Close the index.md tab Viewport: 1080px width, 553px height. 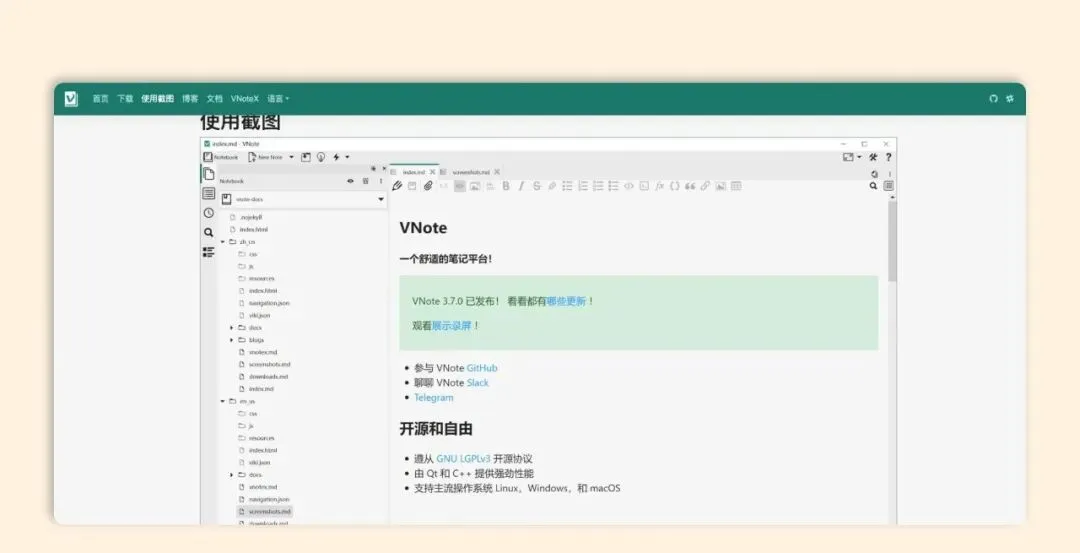point(433,172)
